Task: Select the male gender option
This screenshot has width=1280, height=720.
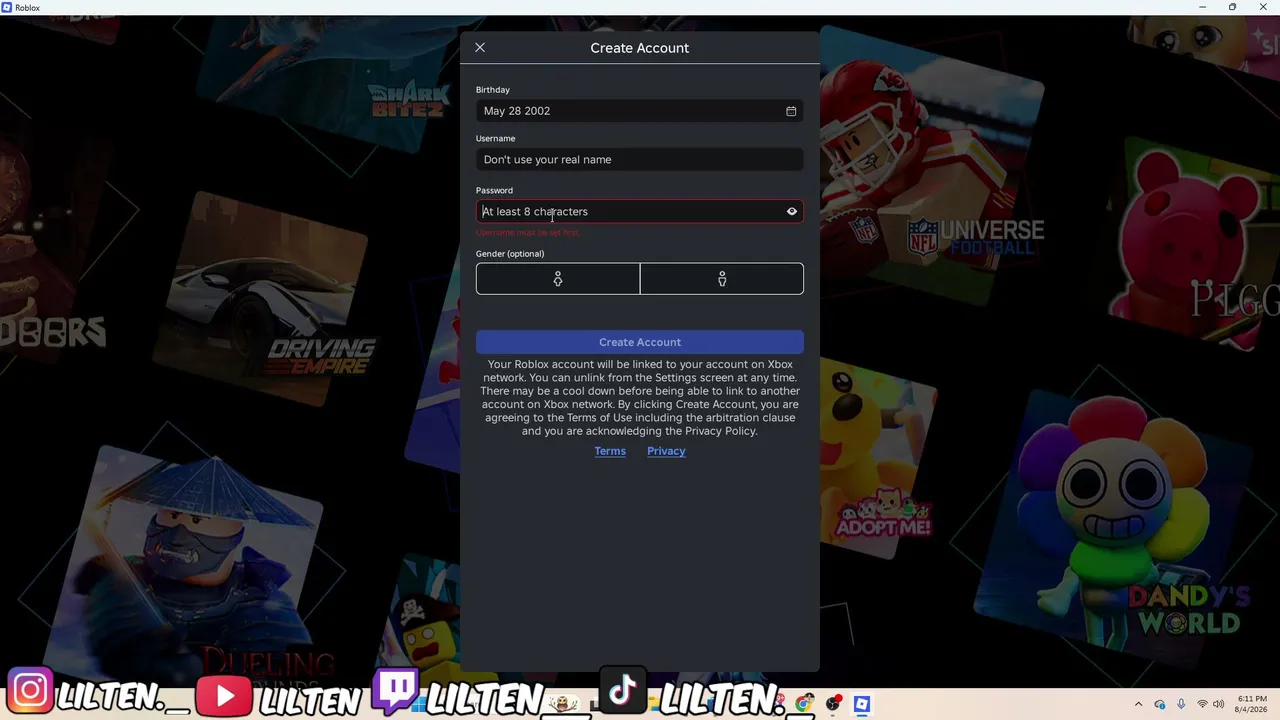Action: pos(722,279)
